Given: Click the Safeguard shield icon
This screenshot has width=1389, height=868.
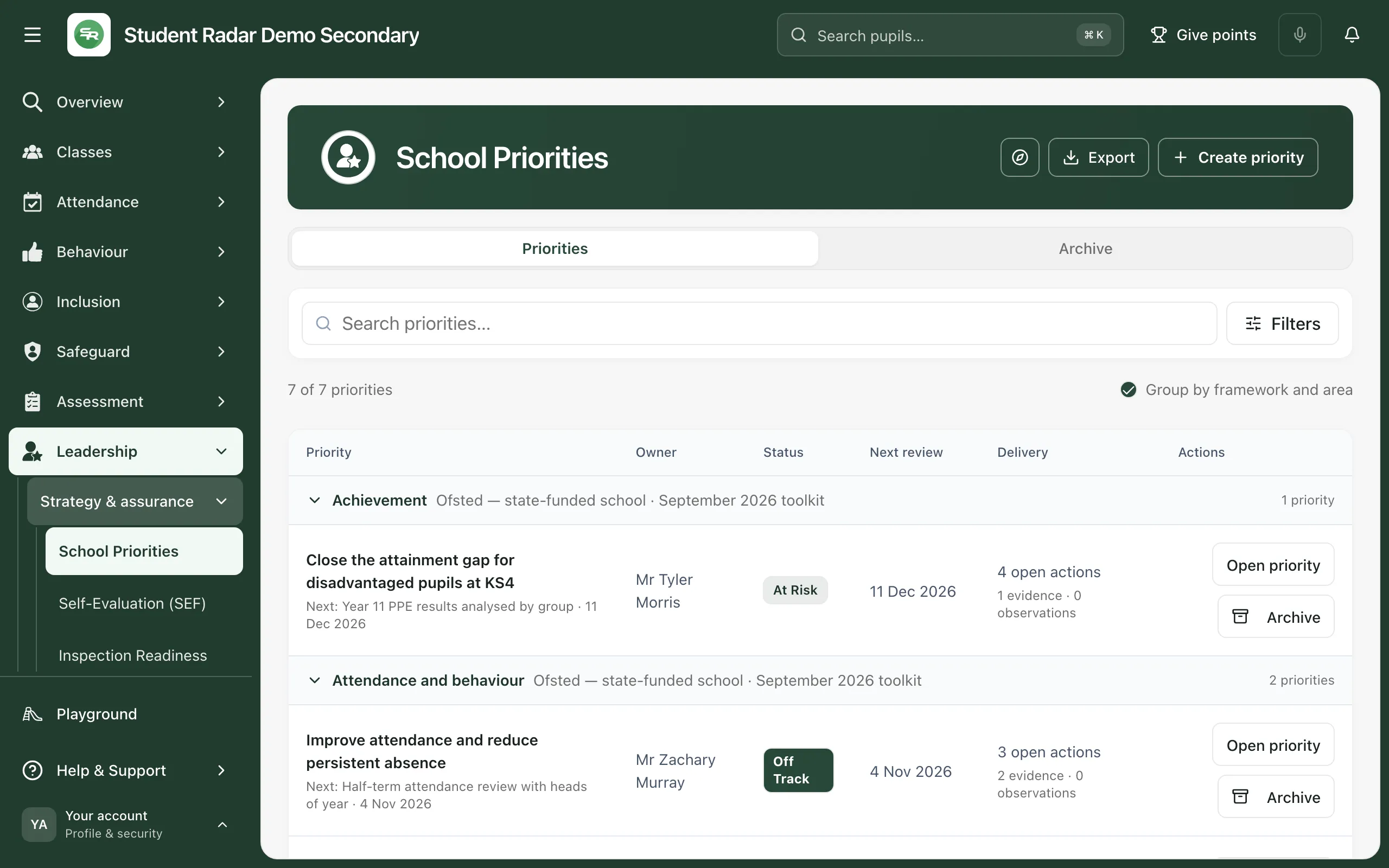Looking at the screenshot, I should pyautogui.click(x=32, y=352).
